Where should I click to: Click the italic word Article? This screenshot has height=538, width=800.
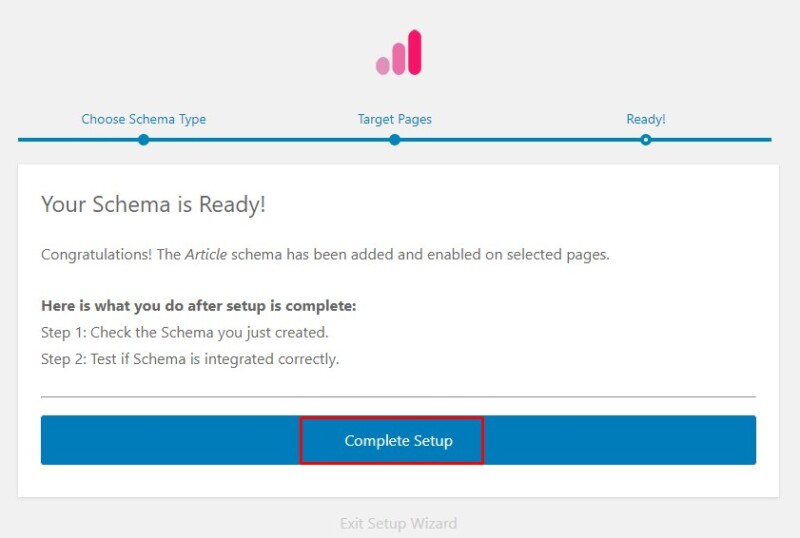[x=206, y=254]
